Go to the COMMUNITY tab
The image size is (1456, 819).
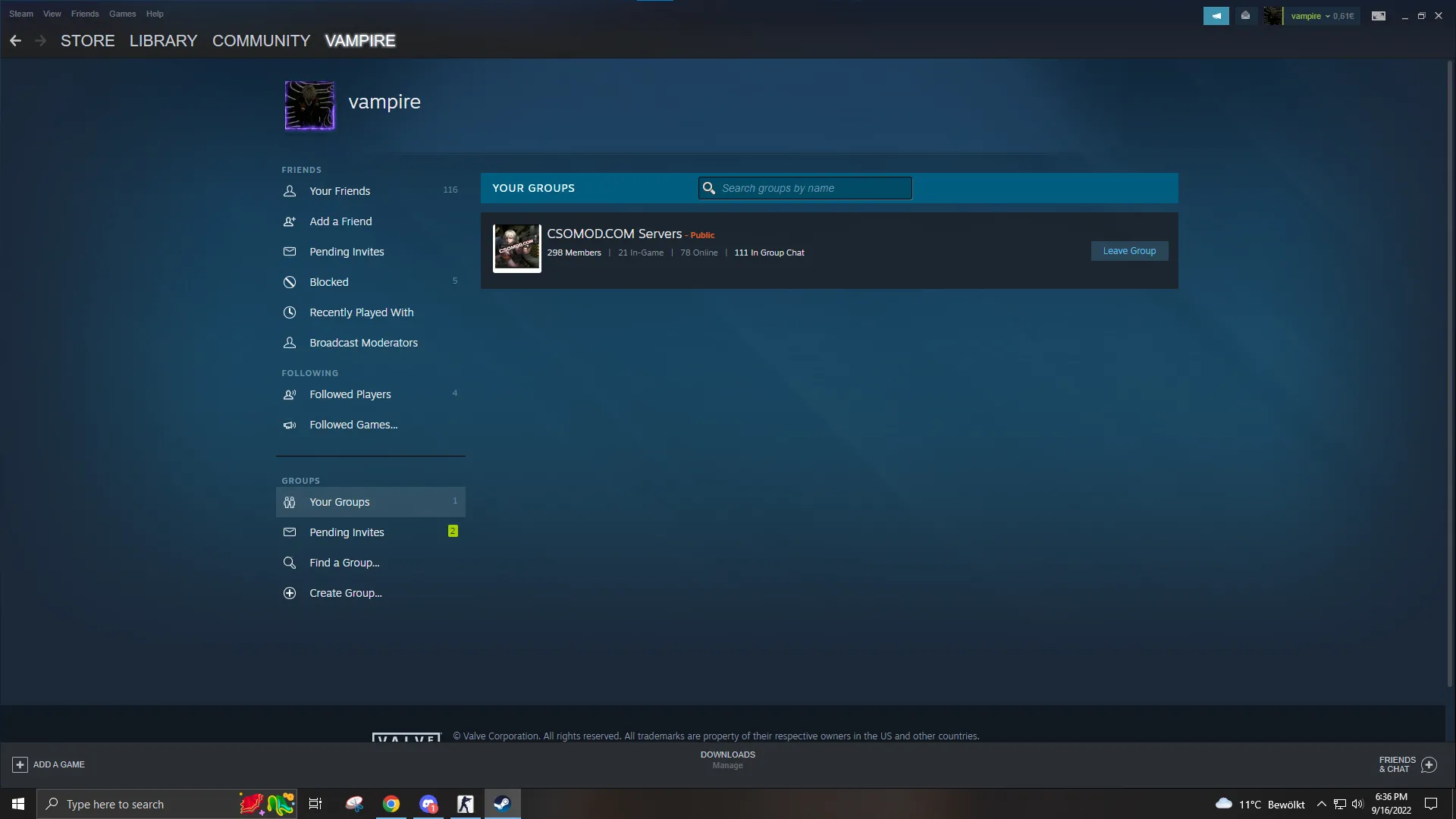pos(262,41)
